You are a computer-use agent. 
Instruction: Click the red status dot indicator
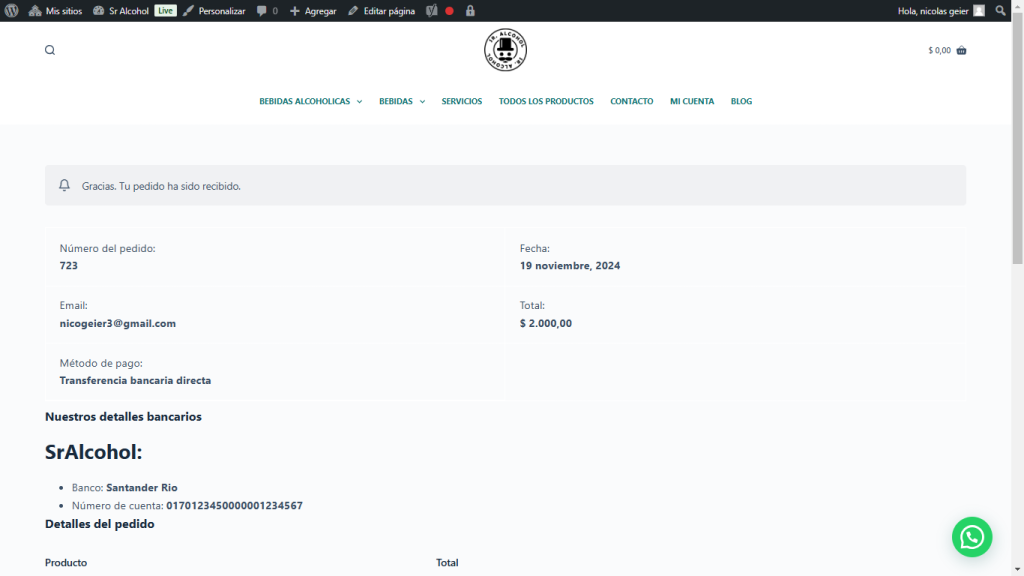point(449,10)
